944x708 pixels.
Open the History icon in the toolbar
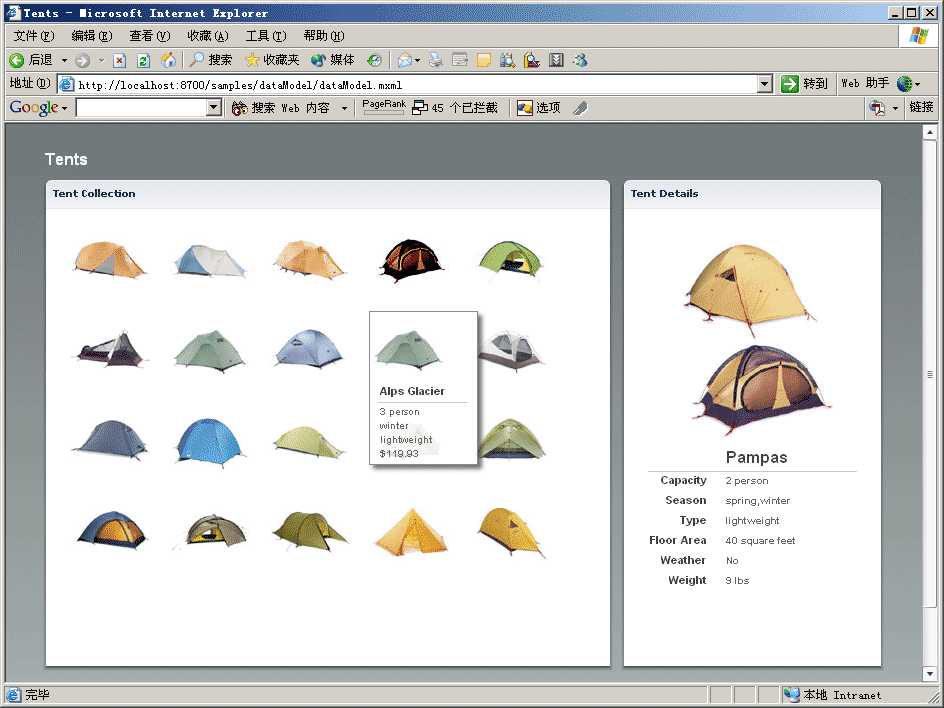[x=374, y=60]
